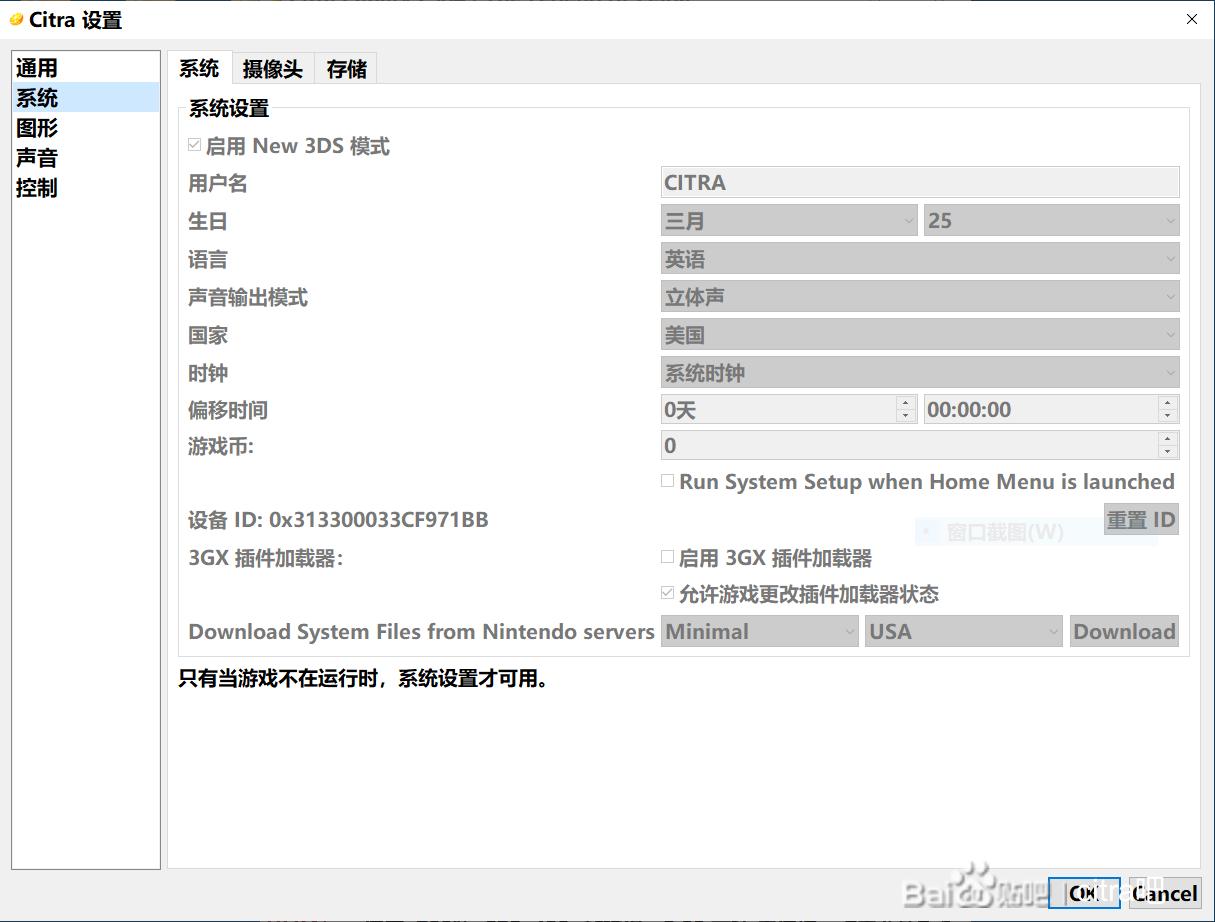The image size is (1215, 922).
Task: Open the 声音输出模式 dropdown 立体声
Action: tap(920, 297)
